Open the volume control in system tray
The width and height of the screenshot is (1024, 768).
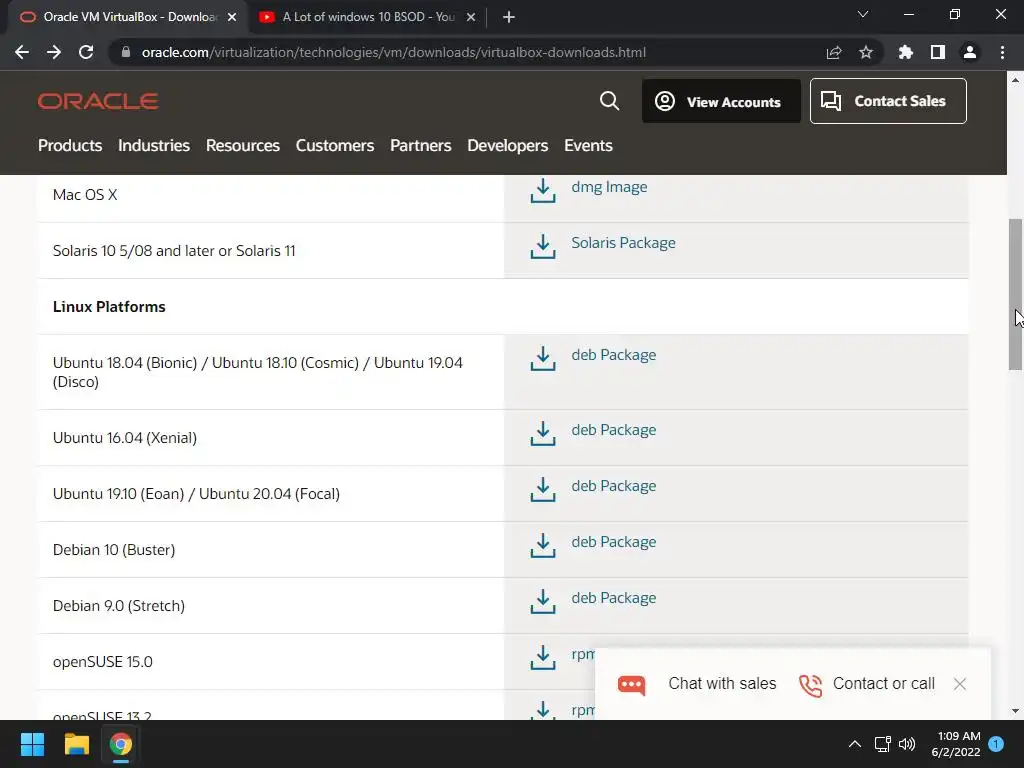click(907, 744)
